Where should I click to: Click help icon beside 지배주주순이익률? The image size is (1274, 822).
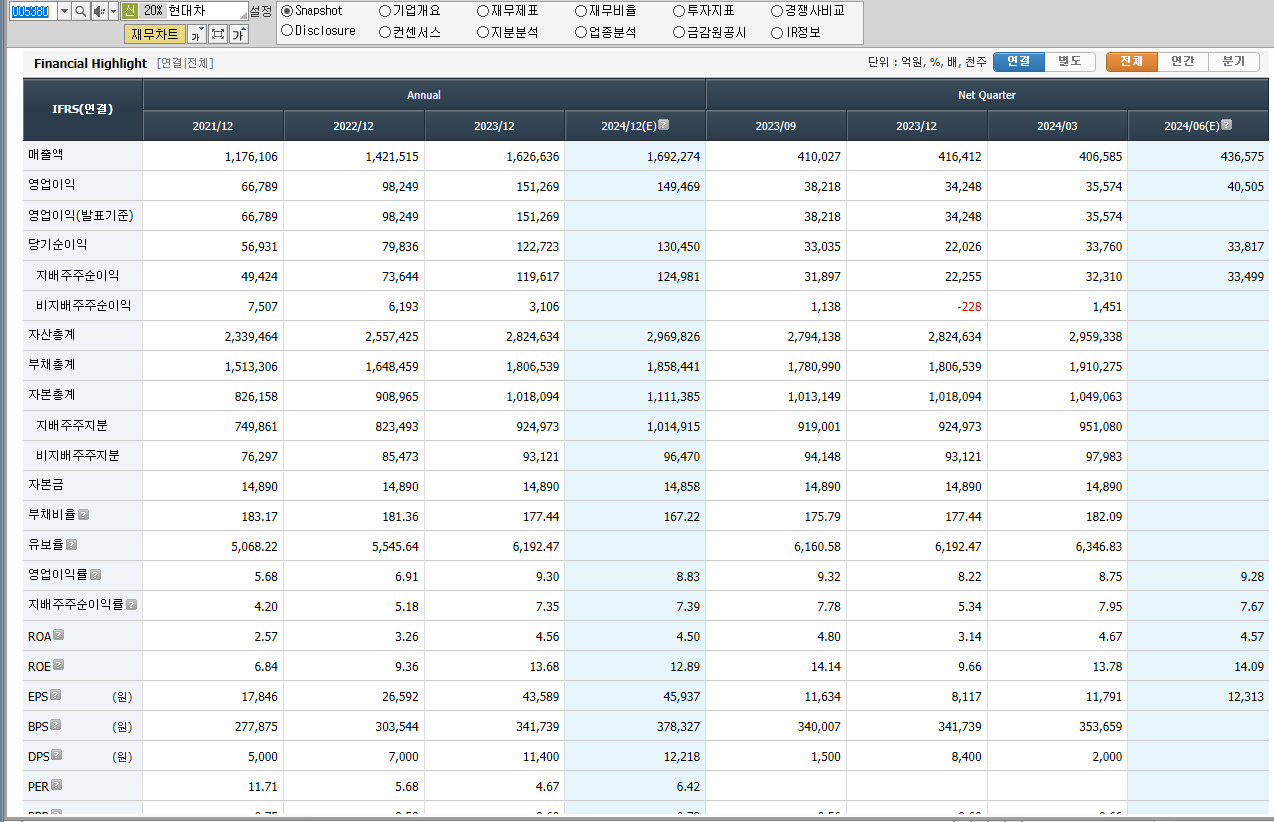point(131,605)
